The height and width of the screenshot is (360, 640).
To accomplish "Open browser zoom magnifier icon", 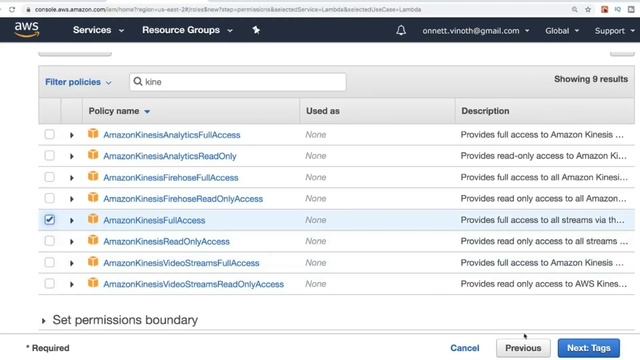I will pyautogui.click(x=574, y=9).
